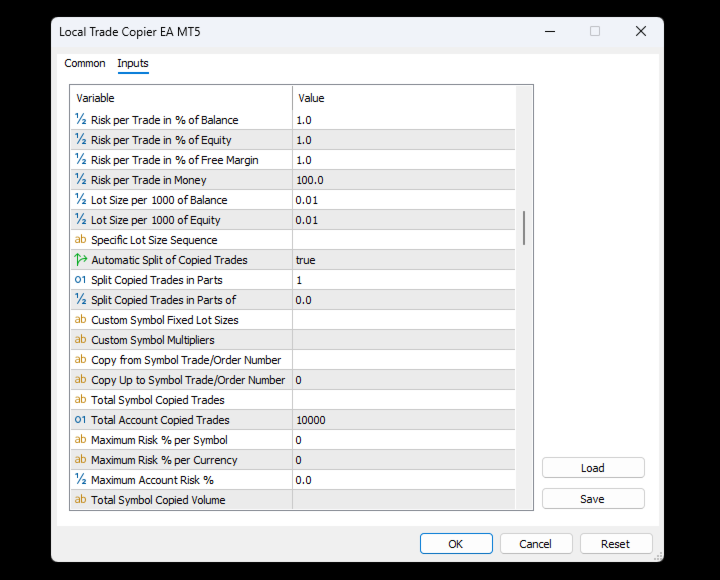
Task: Click the Load button
Action: [x=593, y=468]
